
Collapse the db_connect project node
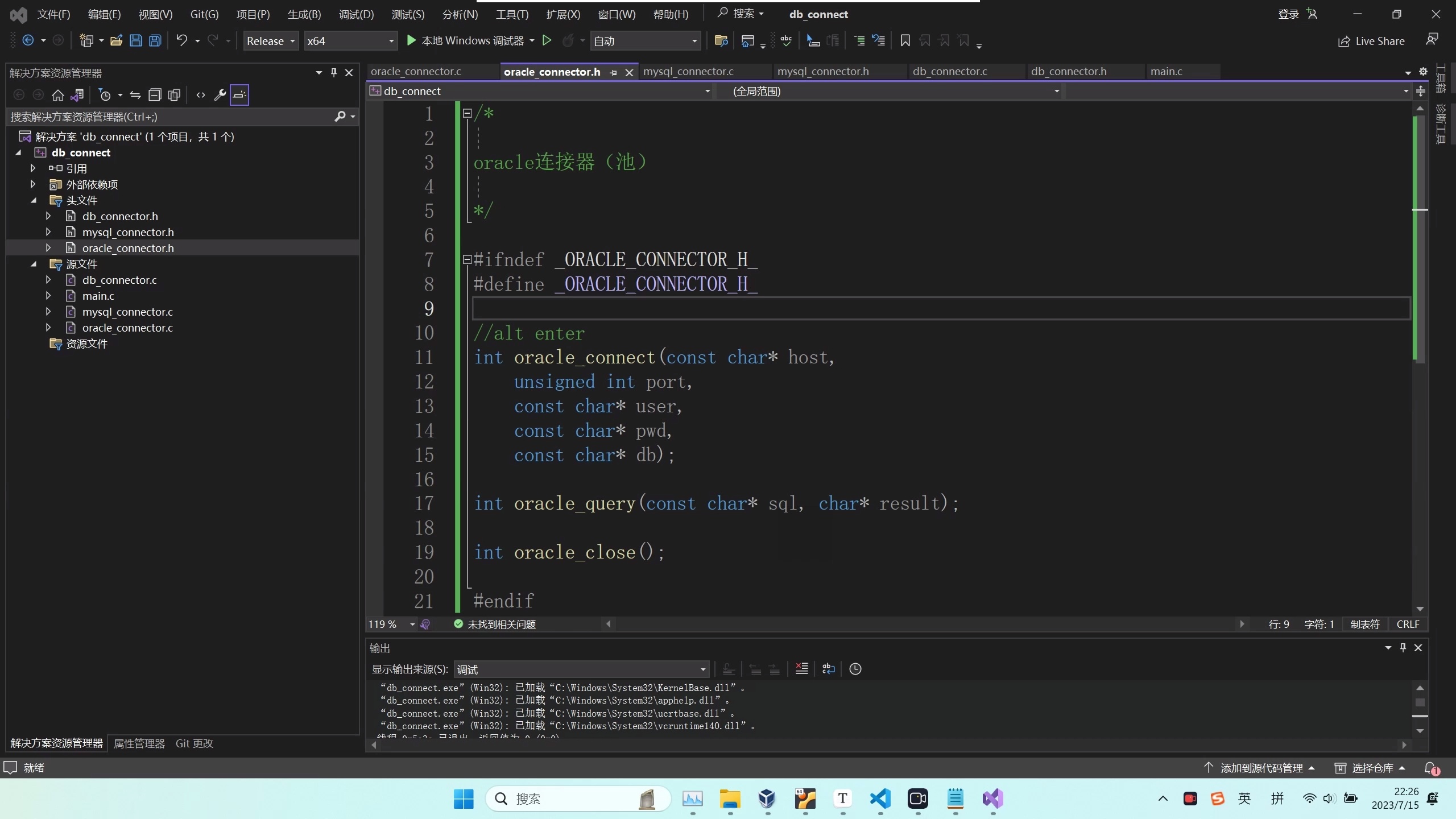[18, 152]
